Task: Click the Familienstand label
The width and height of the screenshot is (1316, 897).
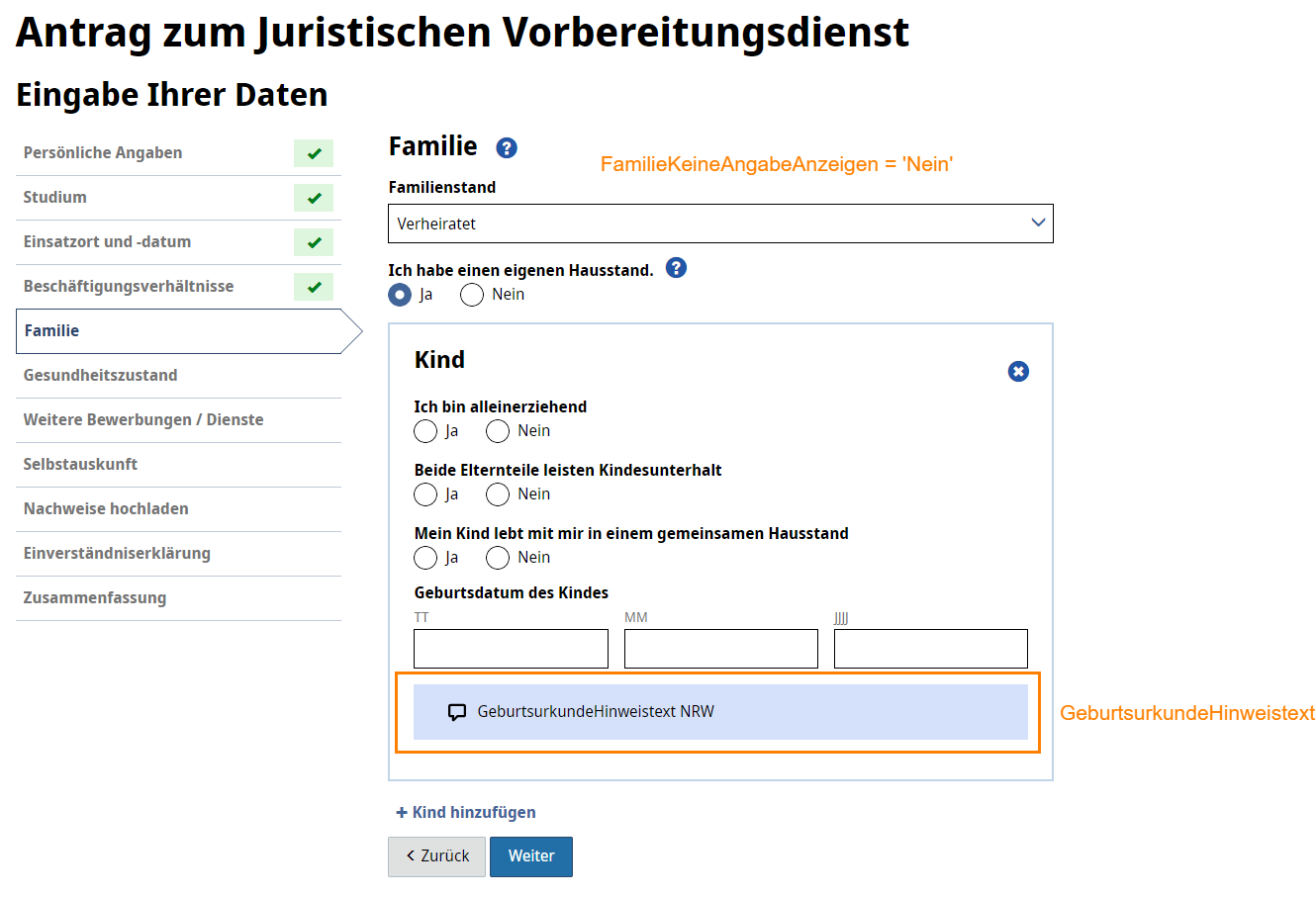Action: point(442,188)
